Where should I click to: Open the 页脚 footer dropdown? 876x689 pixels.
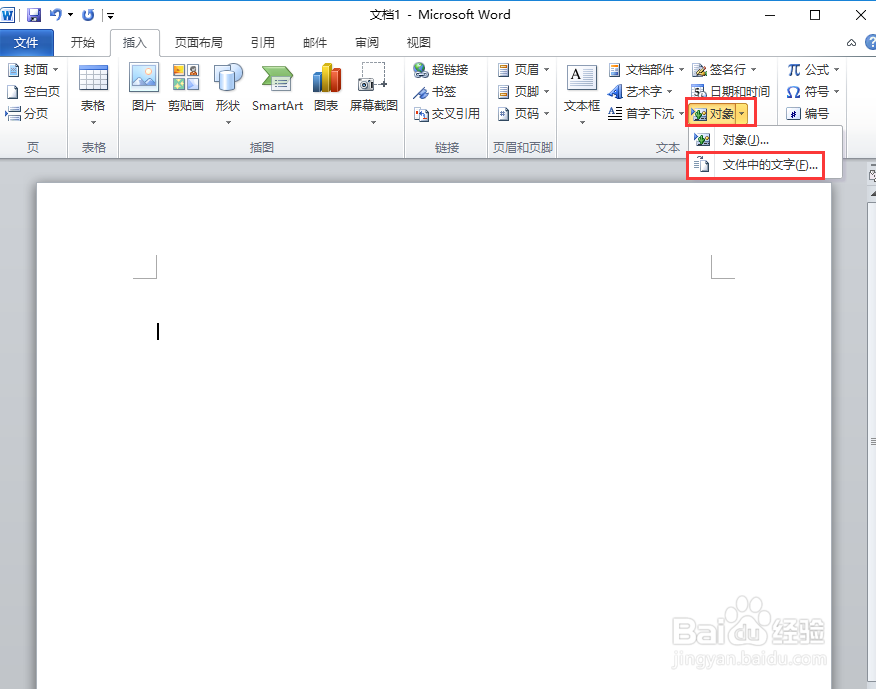click(x=523, y=92)
